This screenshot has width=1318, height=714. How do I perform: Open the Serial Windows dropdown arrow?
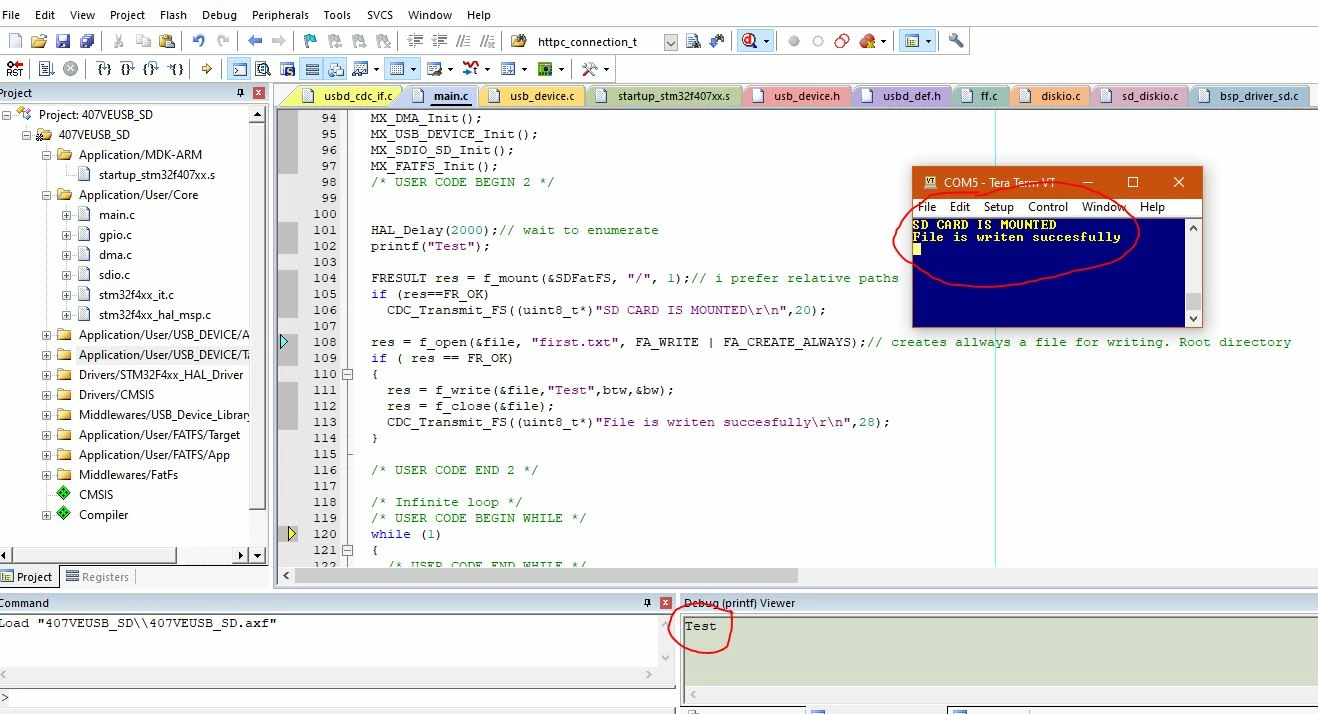coord(450,69)
